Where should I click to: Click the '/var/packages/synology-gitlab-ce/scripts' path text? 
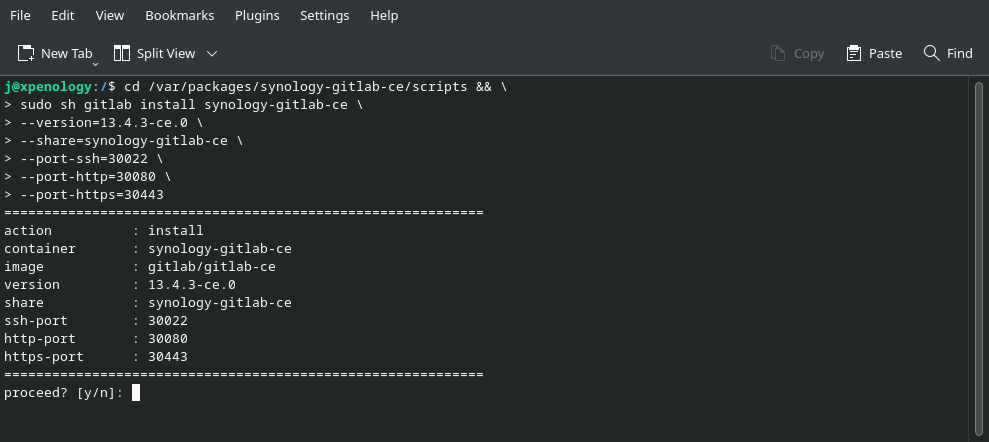point(308,87)
